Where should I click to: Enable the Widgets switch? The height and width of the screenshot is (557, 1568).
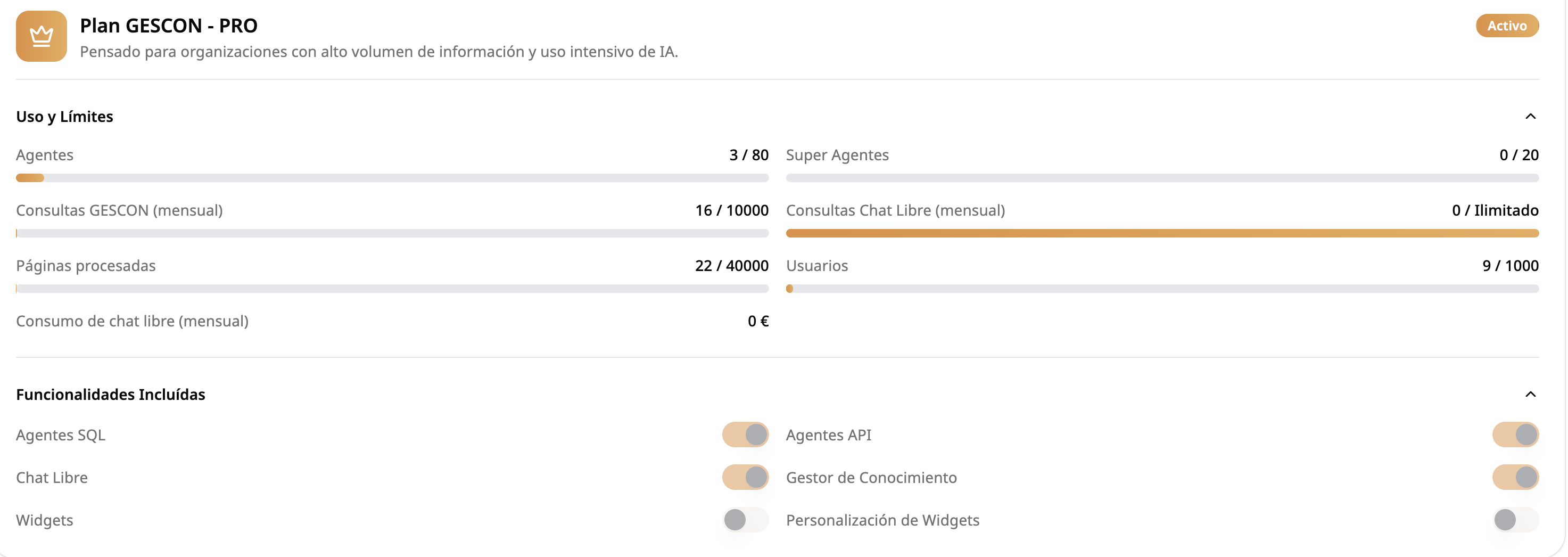pyautogui.click(x=745, y=520)
